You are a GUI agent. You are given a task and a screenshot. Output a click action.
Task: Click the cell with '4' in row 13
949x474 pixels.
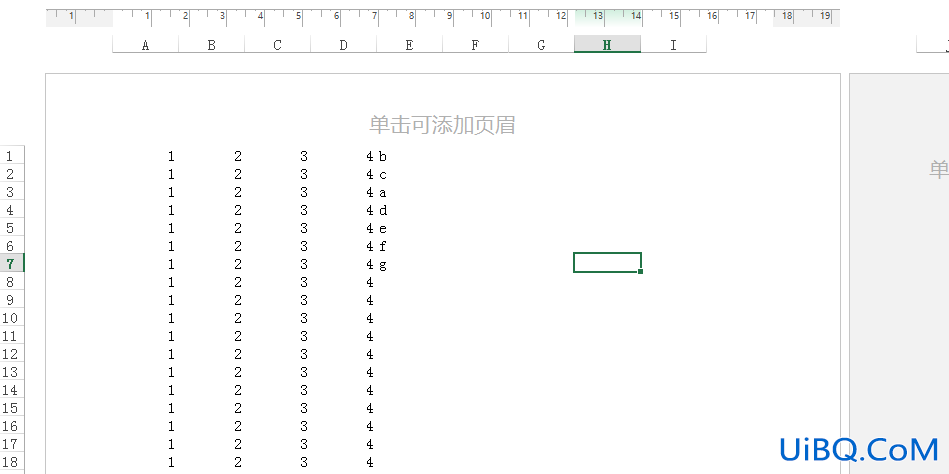tap(343, 372)
